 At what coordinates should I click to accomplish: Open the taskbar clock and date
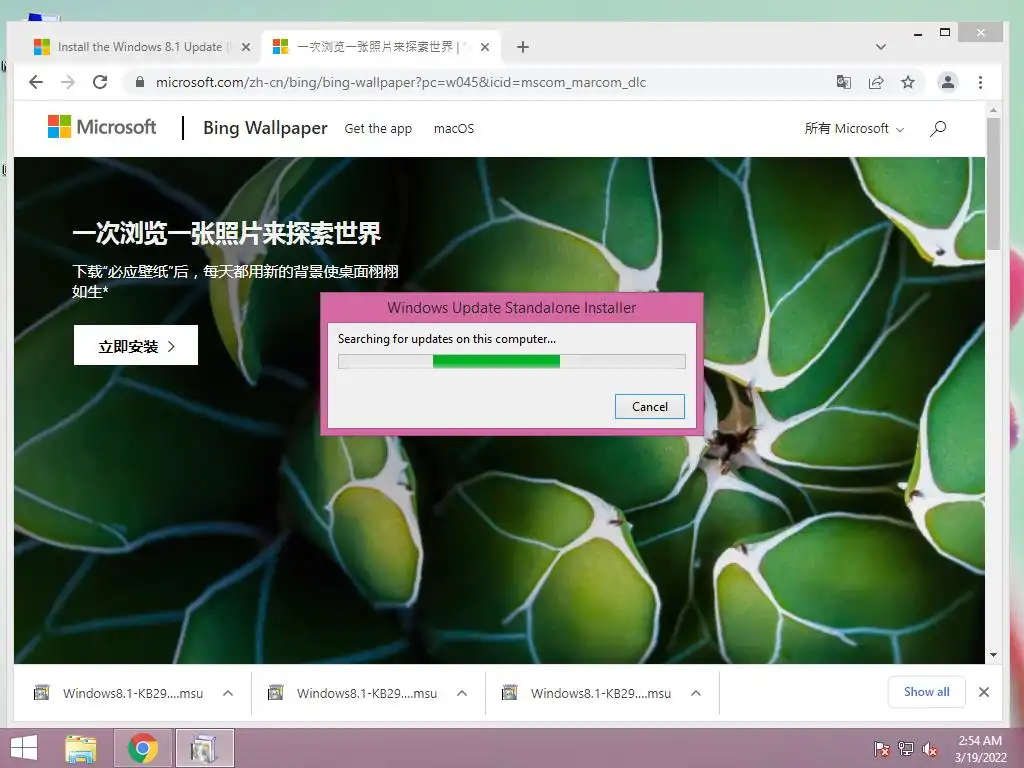point(980,749)
